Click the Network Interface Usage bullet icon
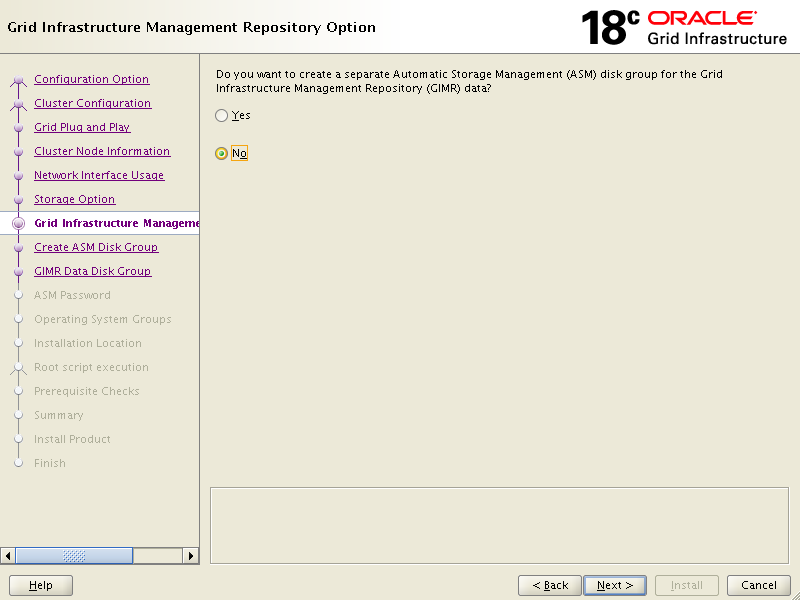800x600 pixels. pos(18,176)
